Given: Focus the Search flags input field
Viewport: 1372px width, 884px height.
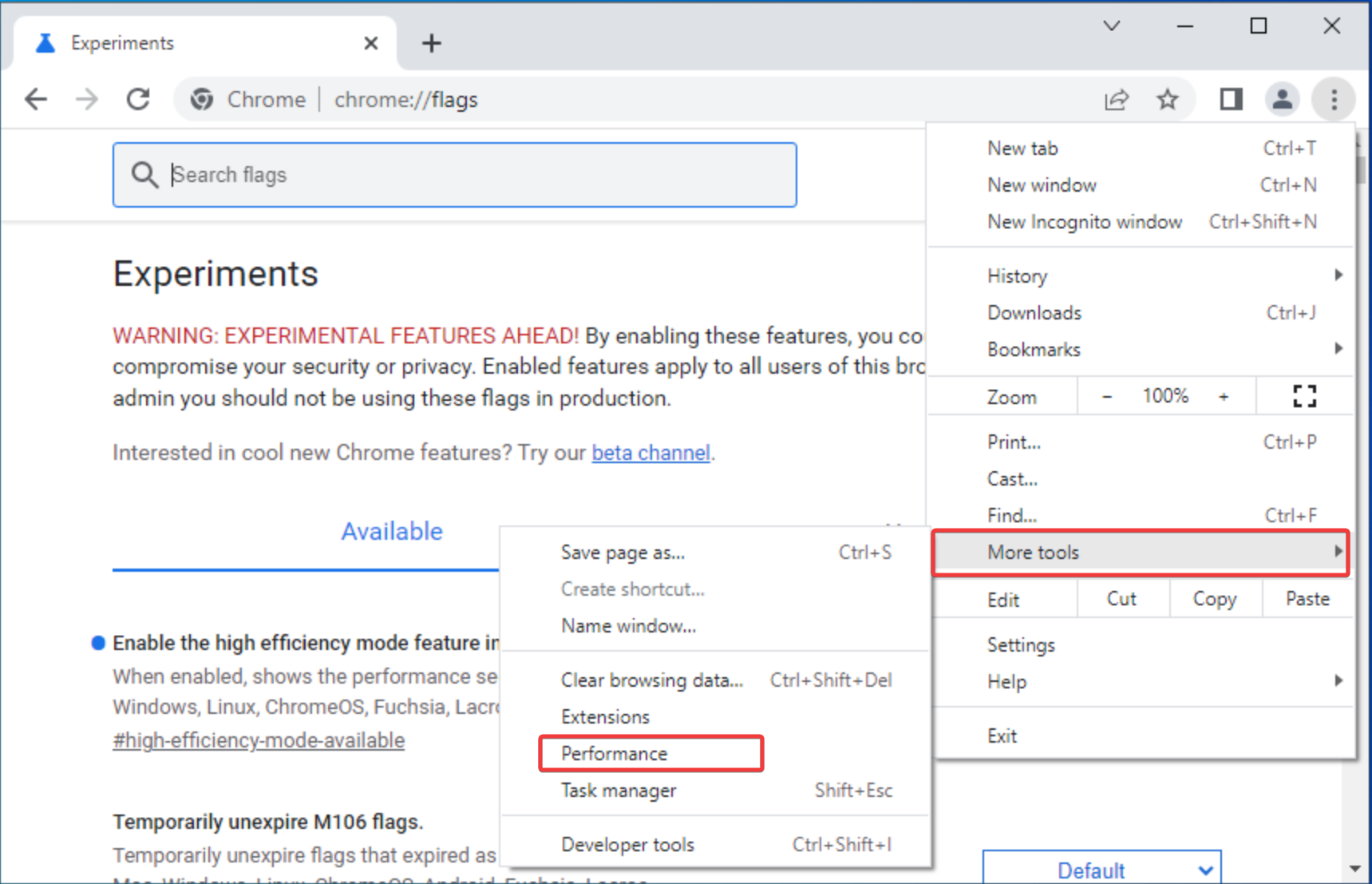Looking at the screenshot, I should [x=455, y=175].
